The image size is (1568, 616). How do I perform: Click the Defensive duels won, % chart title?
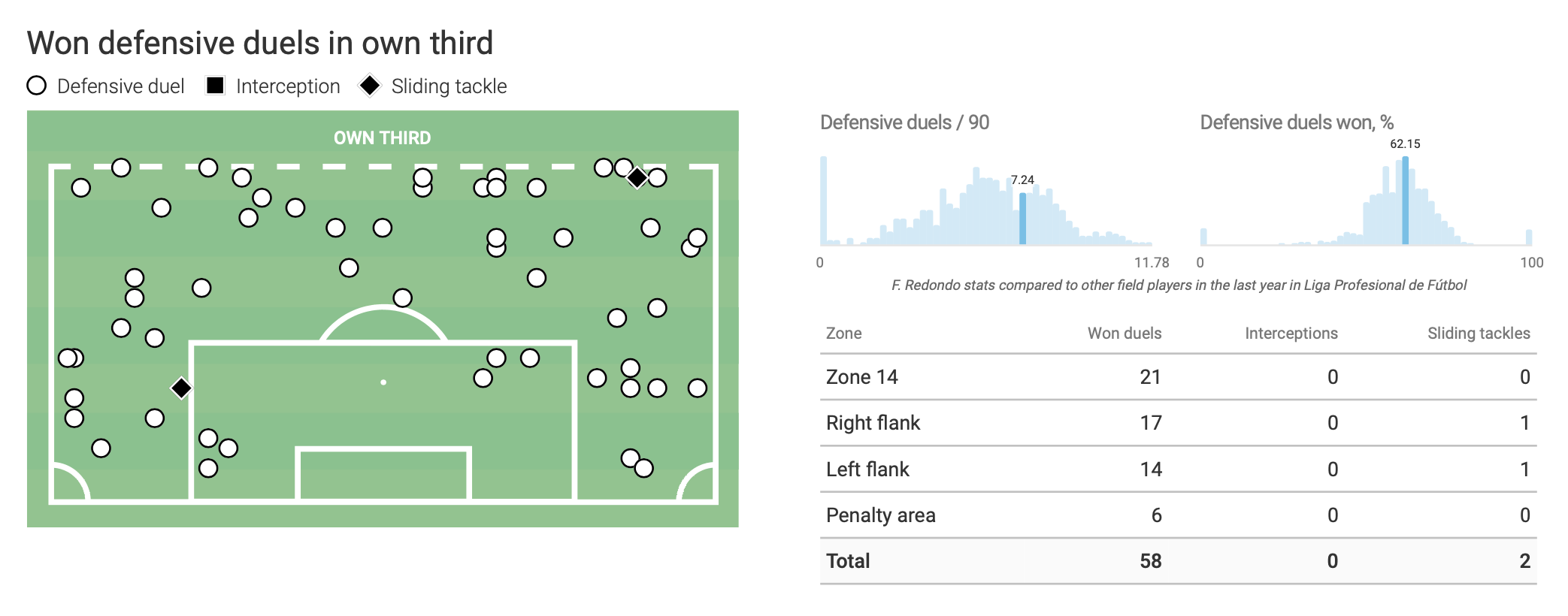(x=1297, y=122)
